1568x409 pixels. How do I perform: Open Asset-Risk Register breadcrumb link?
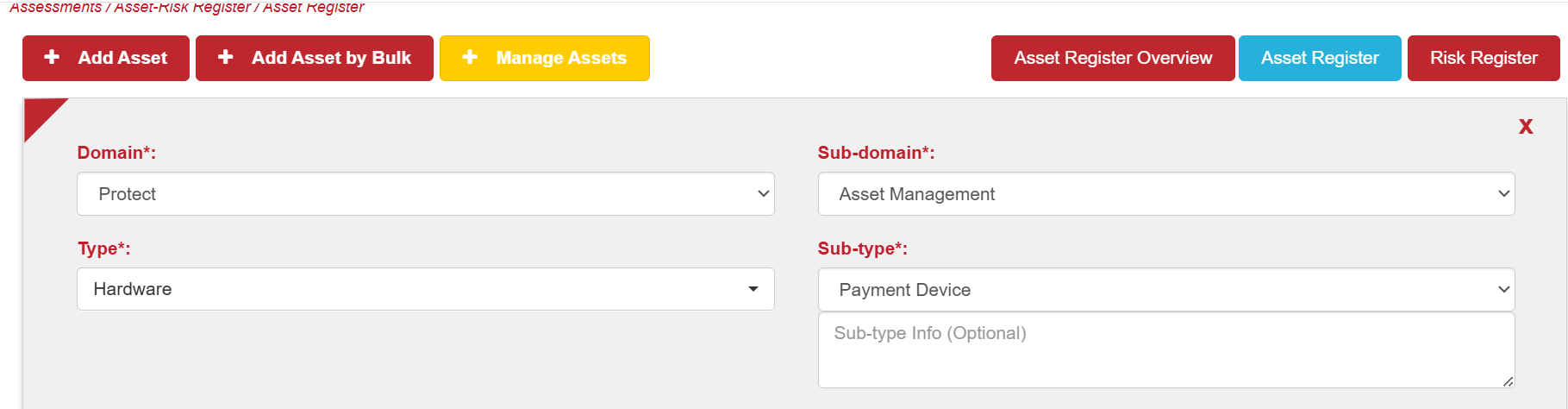coord(182,8)
